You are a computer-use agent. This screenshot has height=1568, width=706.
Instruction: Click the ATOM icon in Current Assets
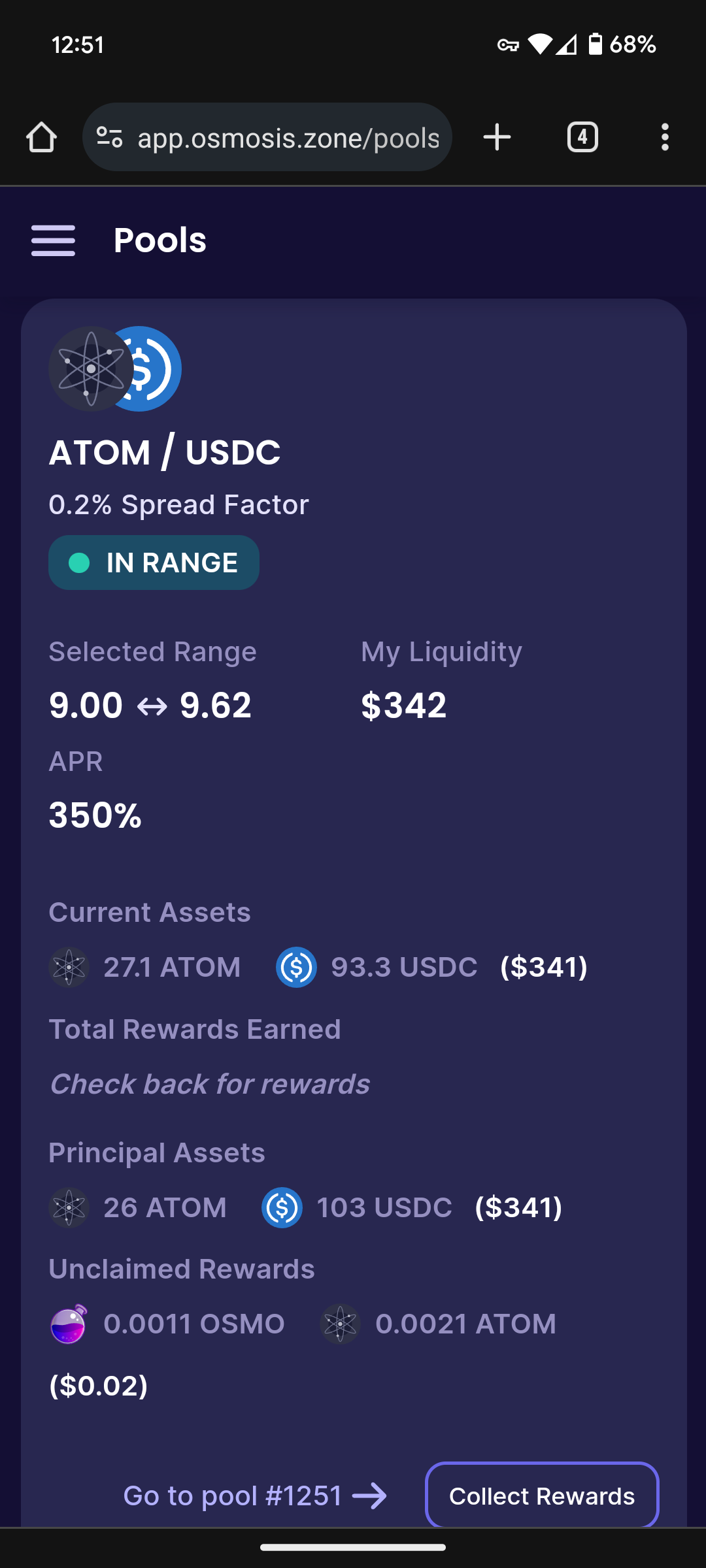[69, 967]
